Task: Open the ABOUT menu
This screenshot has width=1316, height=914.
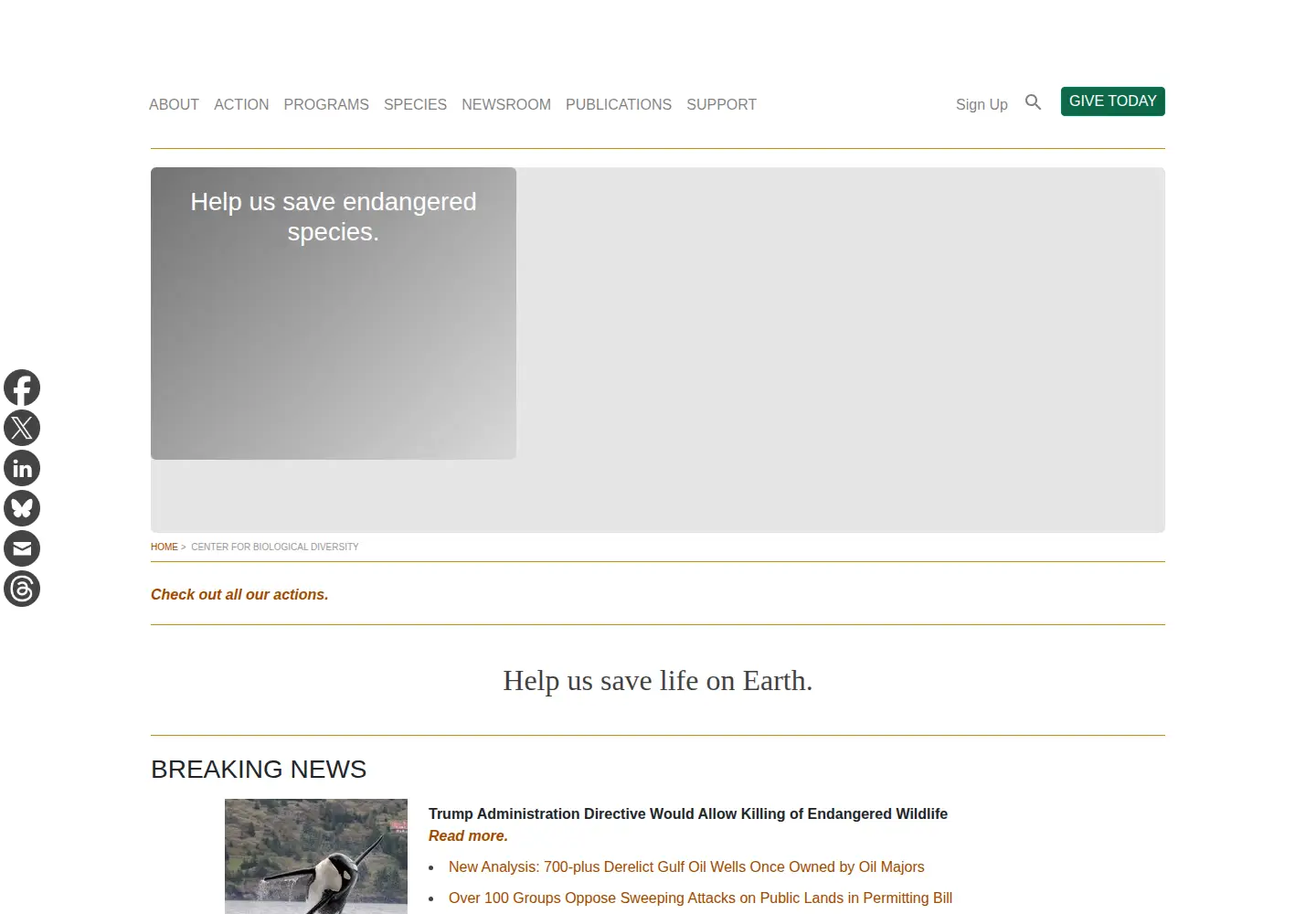Action: click(174, 104)
